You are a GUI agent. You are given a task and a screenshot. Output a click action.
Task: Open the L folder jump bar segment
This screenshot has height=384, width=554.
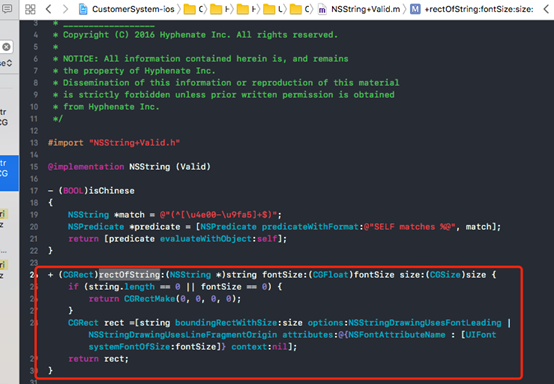(x=274, y=9)
